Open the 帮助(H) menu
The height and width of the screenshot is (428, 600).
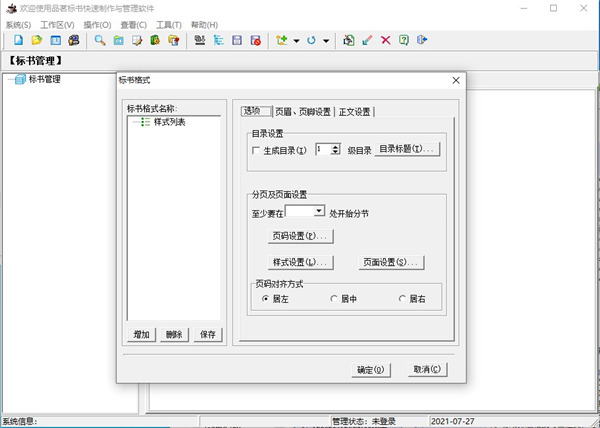(x=204, y=25)
